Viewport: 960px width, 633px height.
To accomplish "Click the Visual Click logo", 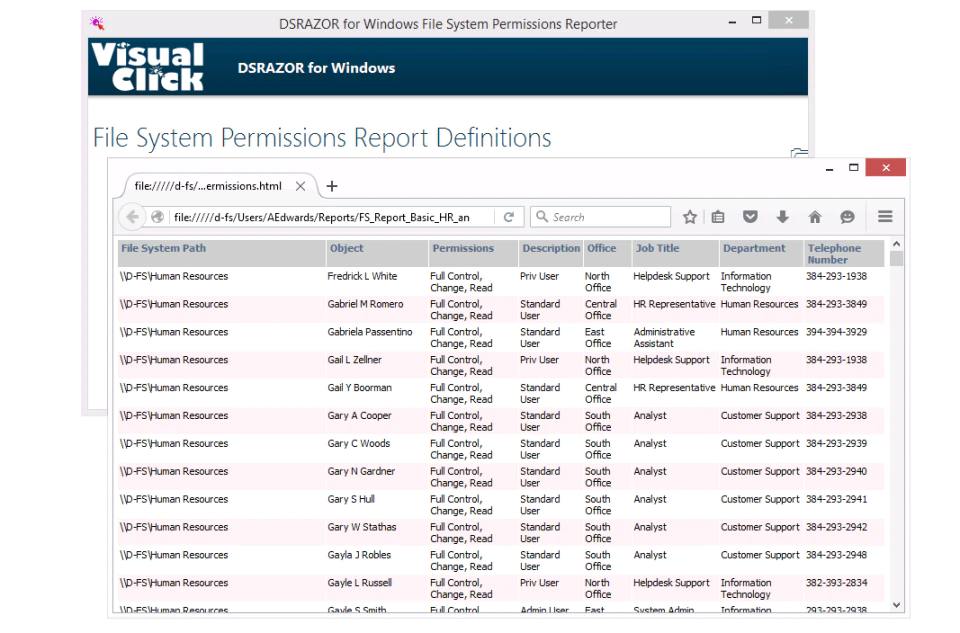I will 148,67.
